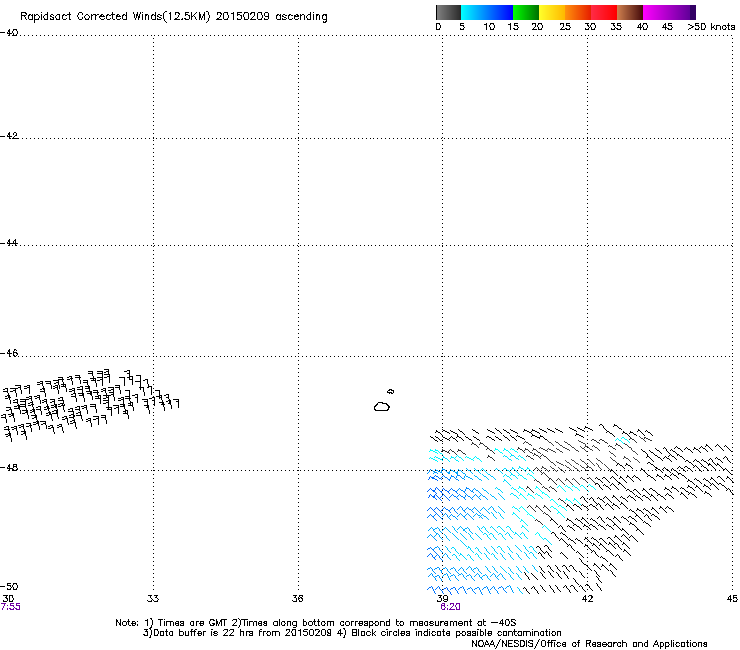Click the -42 latitude axis label
The width and height of the screenshot is (740, 650).
[9, 136]
